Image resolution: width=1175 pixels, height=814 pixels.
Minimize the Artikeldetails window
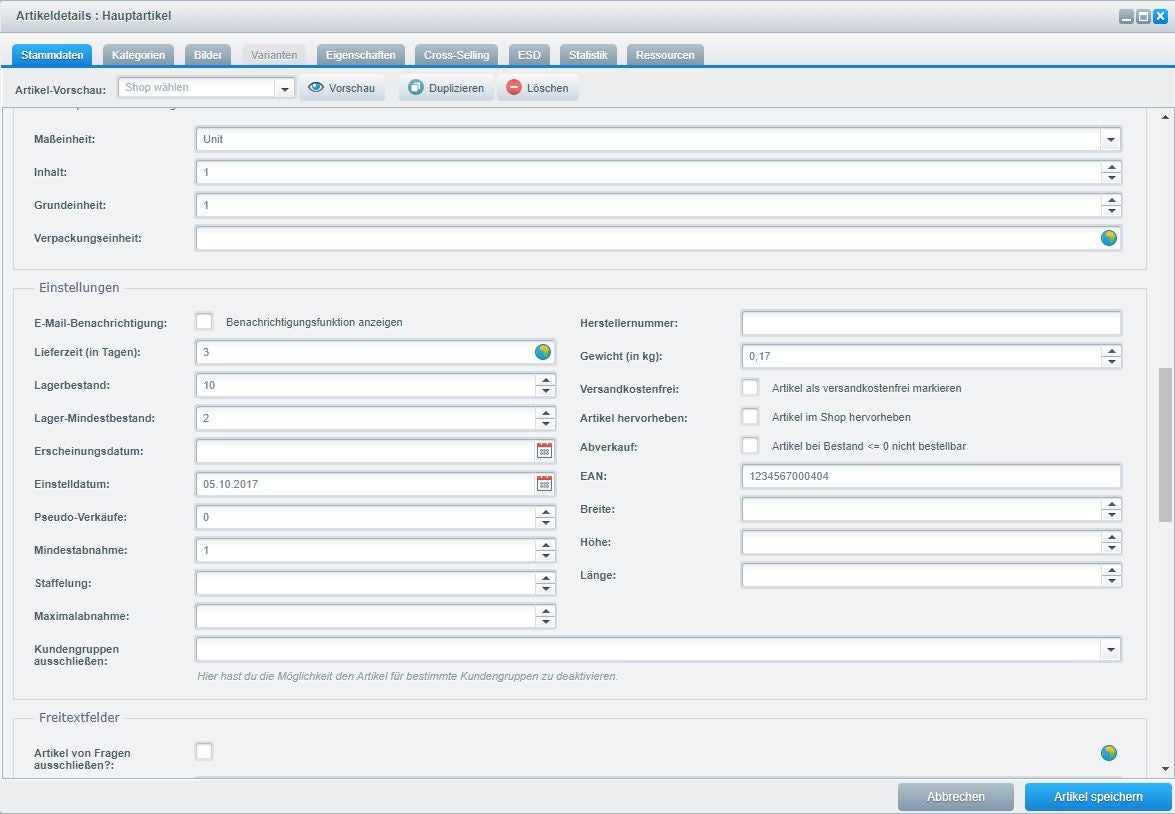coord(1126,16)
